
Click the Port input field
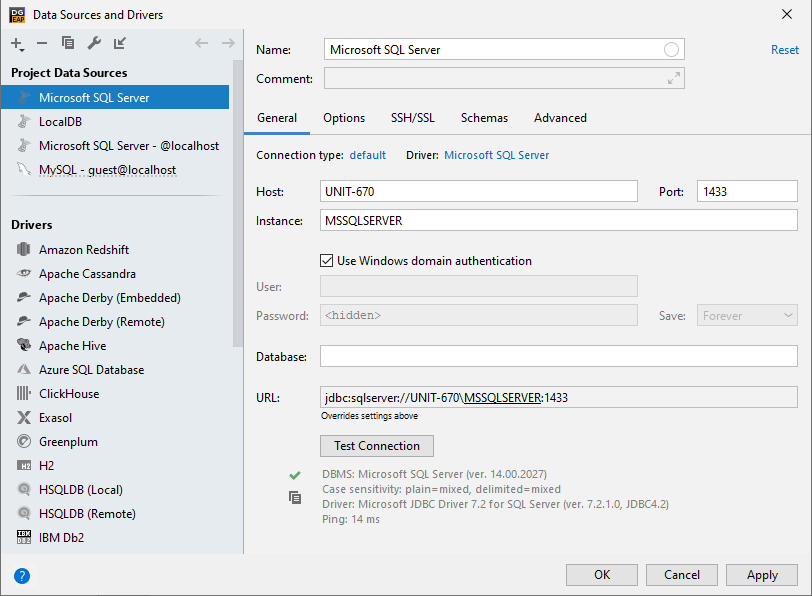pos(747,191)
